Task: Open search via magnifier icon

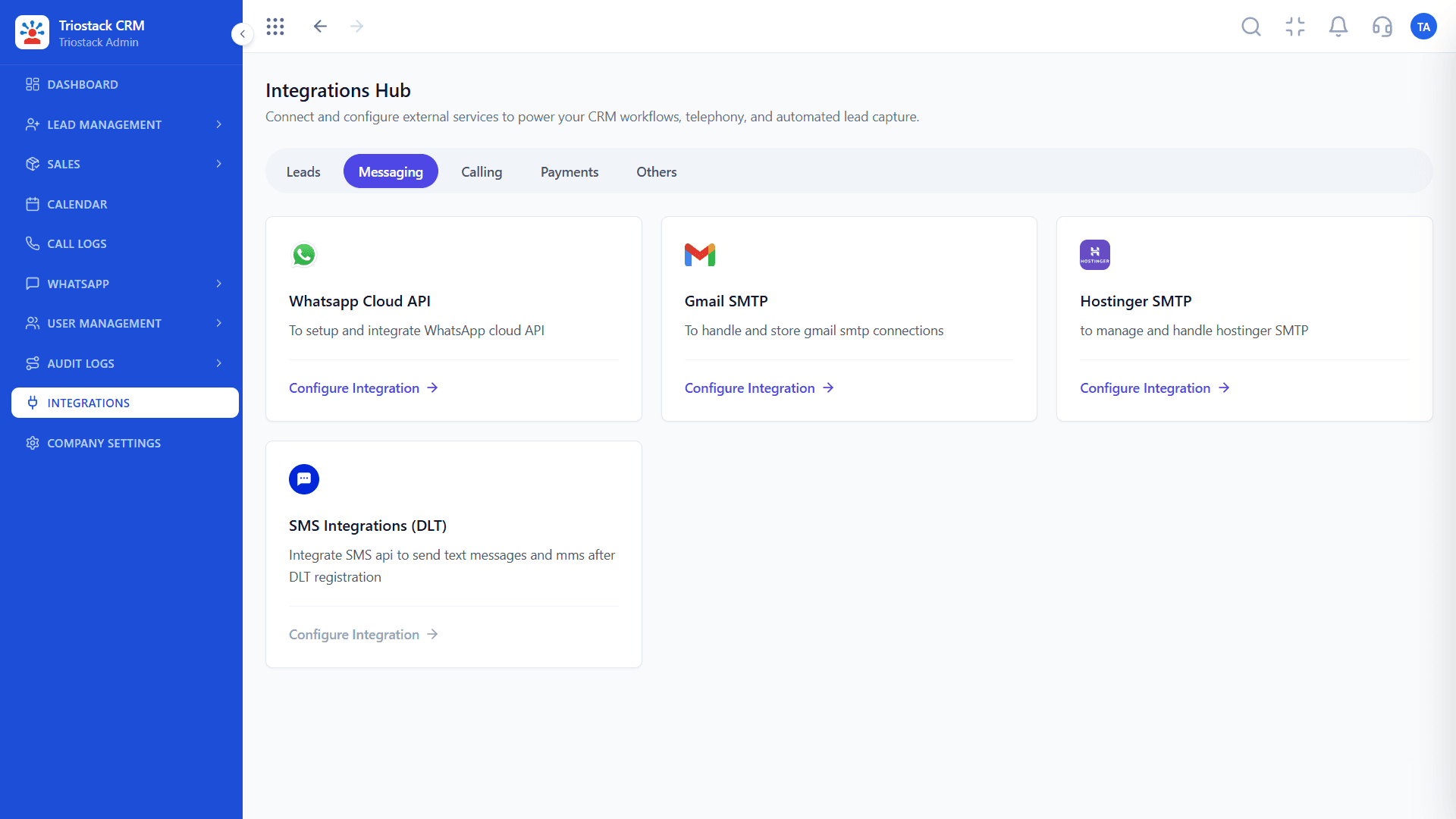Action: coord(1251,27)
